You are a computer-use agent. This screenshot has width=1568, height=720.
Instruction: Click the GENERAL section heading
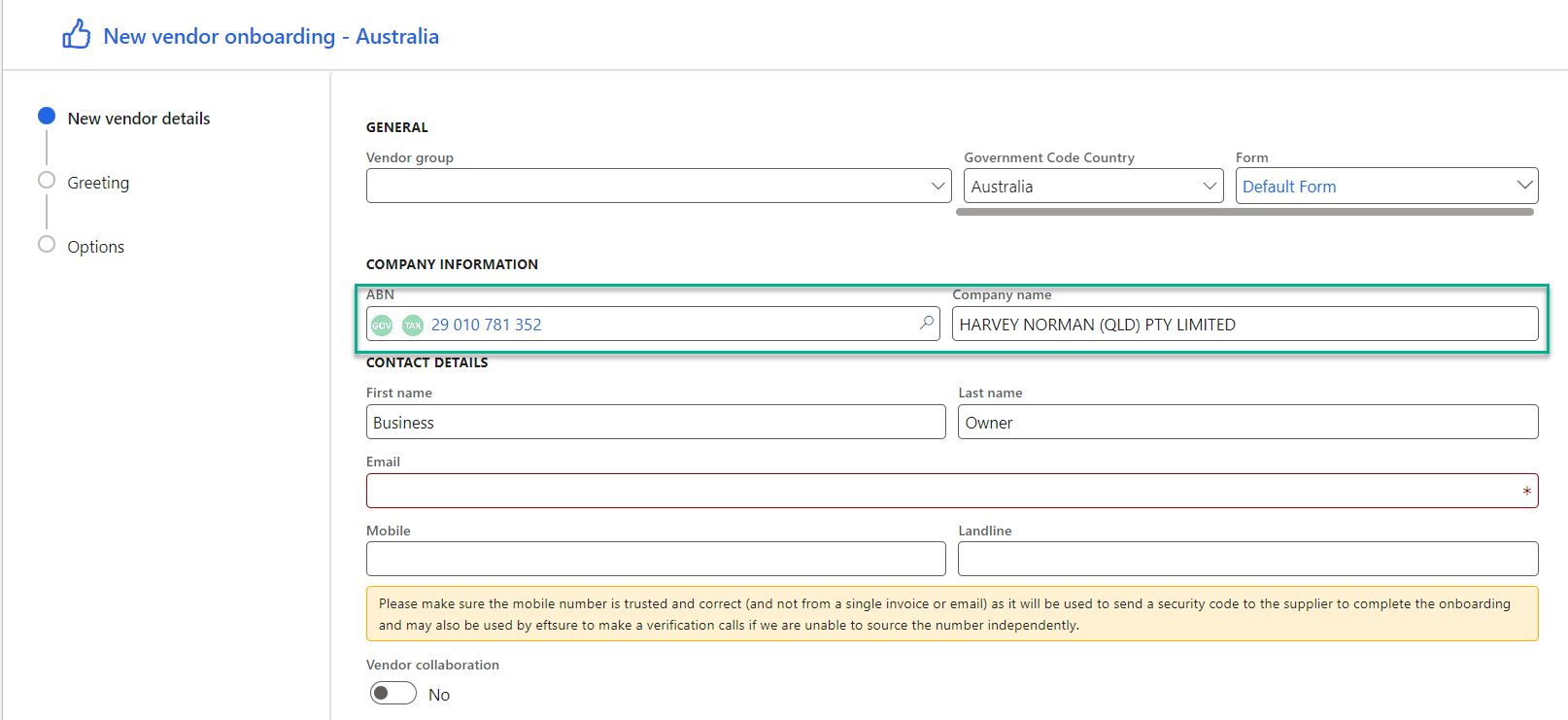point(396,127)
